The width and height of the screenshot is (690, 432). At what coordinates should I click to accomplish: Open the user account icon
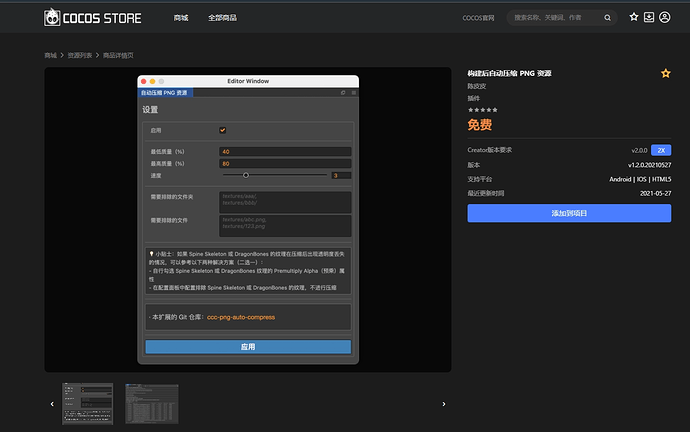[x=664, y=17]
